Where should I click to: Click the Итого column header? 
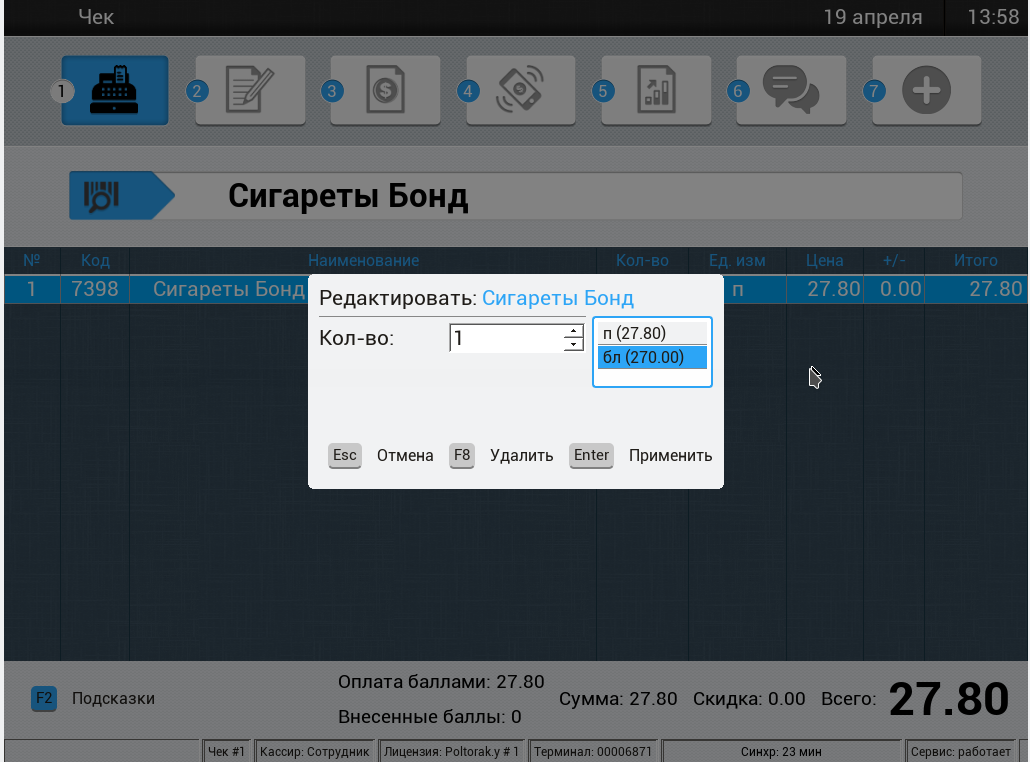[x=975, y=261]
